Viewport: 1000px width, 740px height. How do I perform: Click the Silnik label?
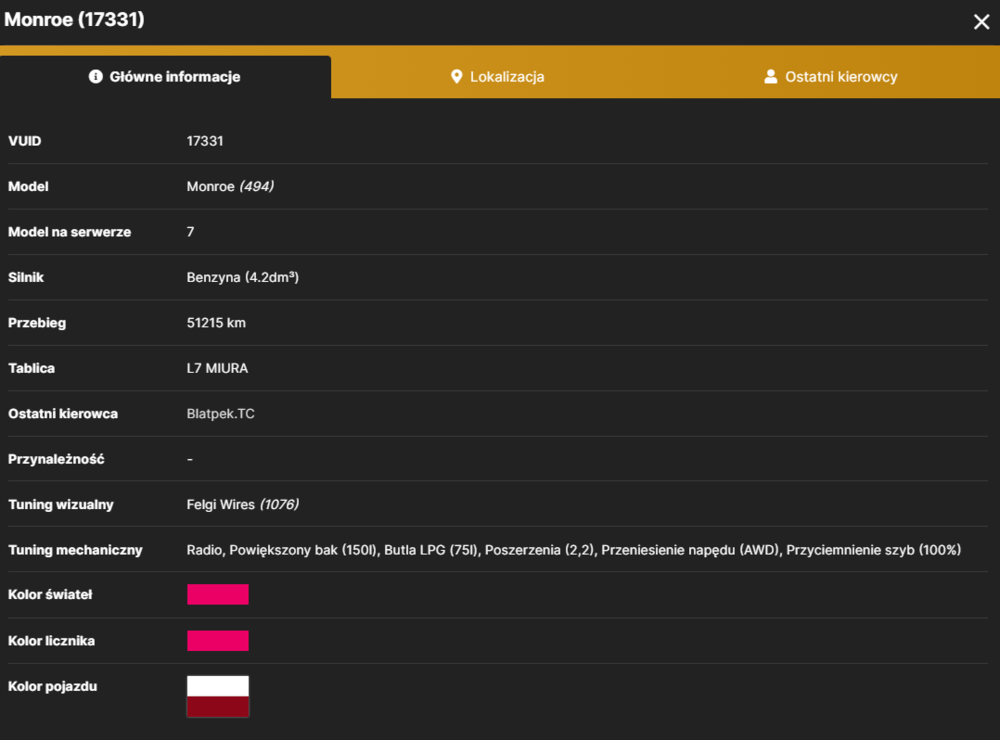pos(26,277)
